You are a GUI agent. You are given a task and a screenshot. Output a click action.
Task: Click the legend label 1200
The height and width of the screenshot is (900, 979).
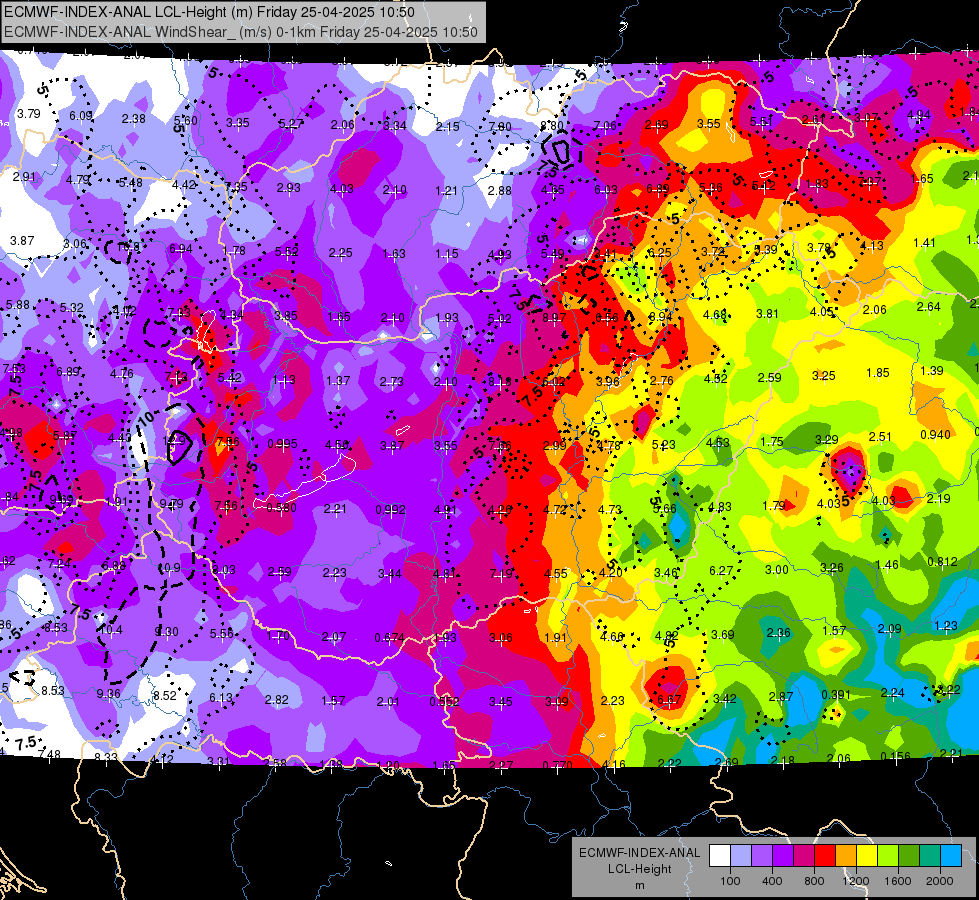[x=855, y=881]
